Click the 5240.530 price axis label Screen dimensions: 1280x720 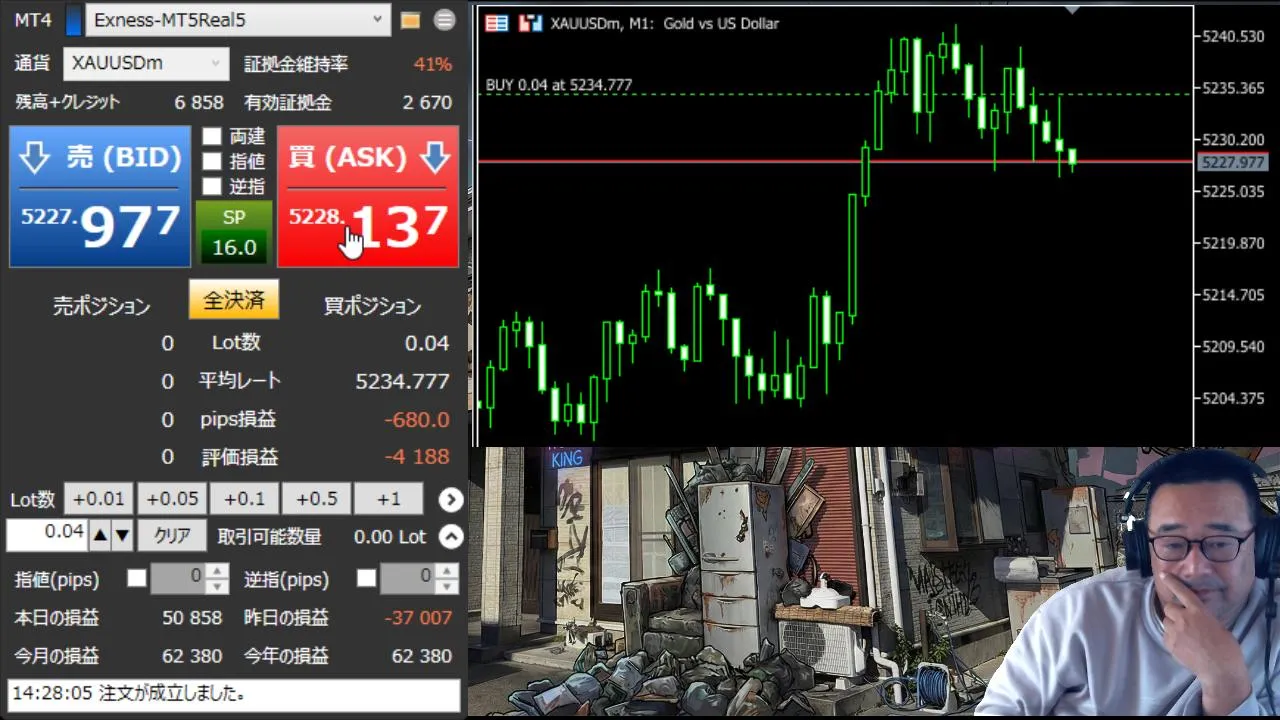coord(1235,37)
